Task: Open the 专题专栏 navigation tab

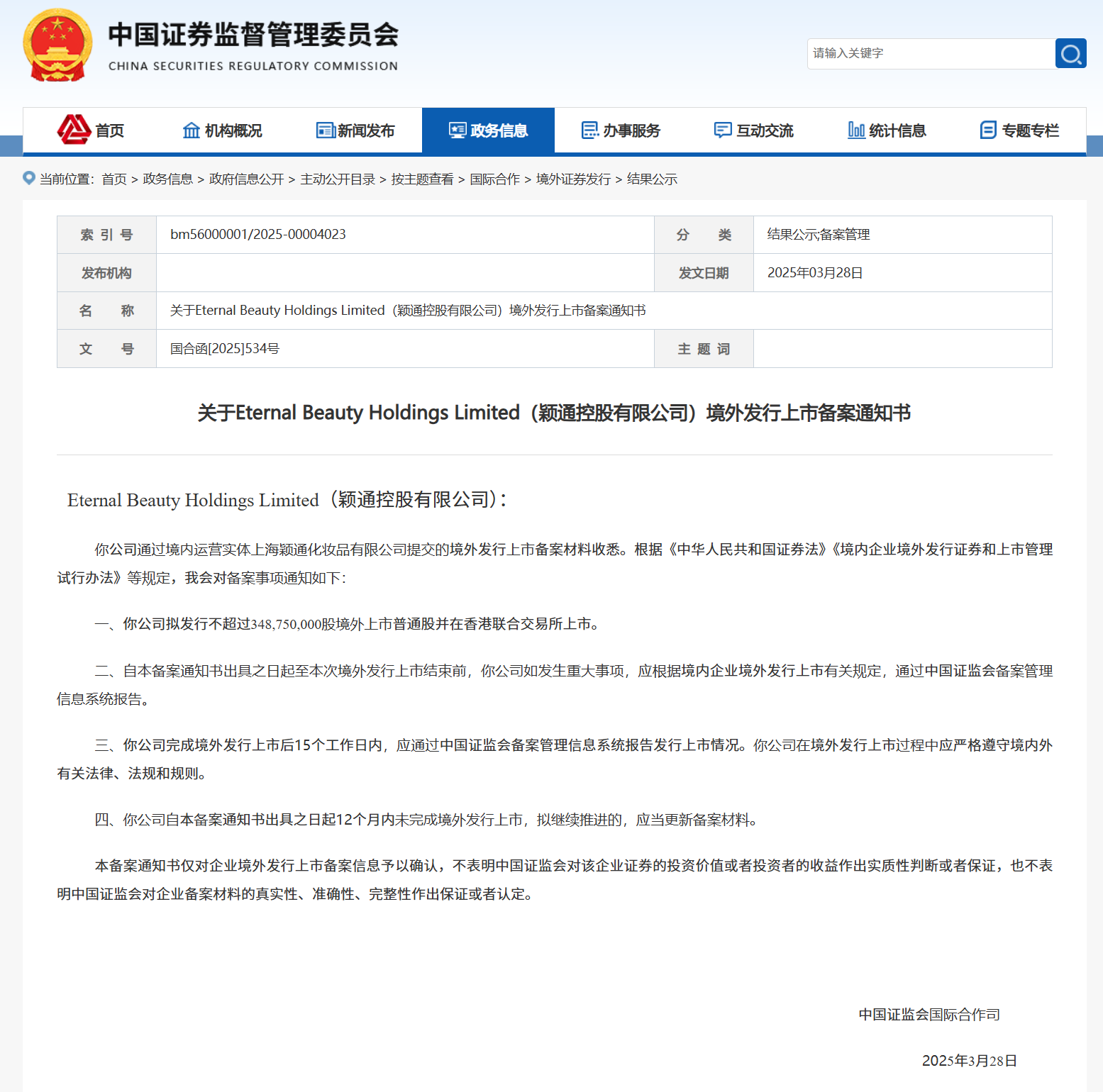Action: pyautogui.click(x=1019, y=130)
